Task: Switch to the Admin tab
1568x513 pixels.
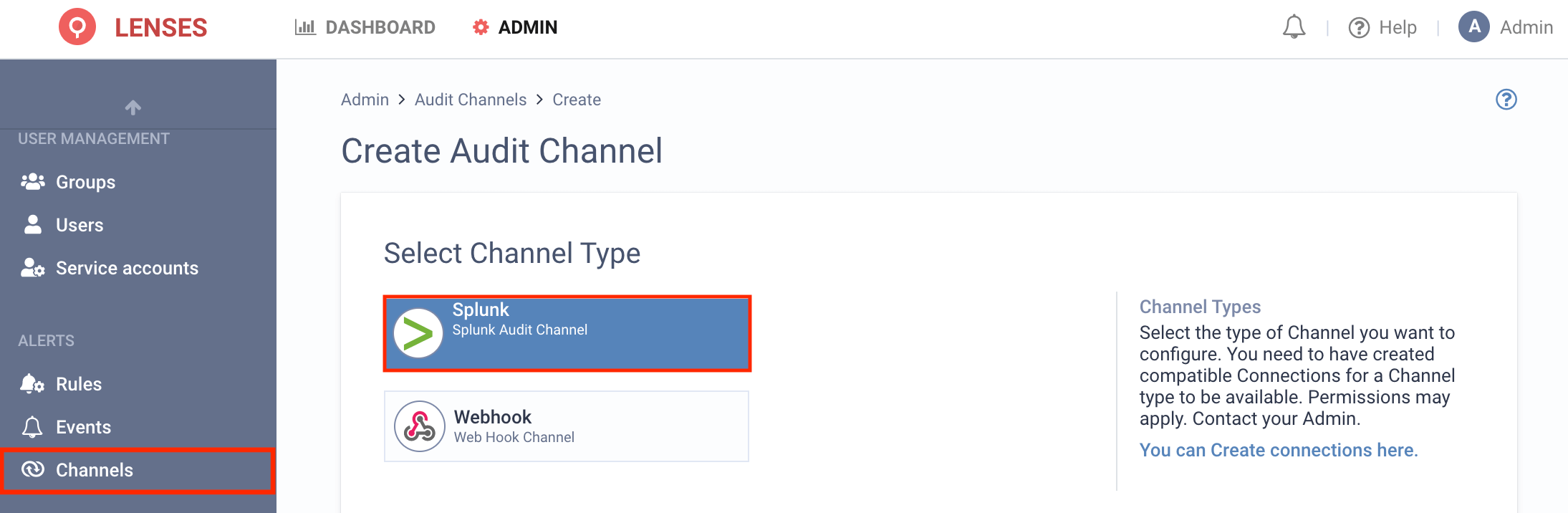Action: click(x=515, y=27)
